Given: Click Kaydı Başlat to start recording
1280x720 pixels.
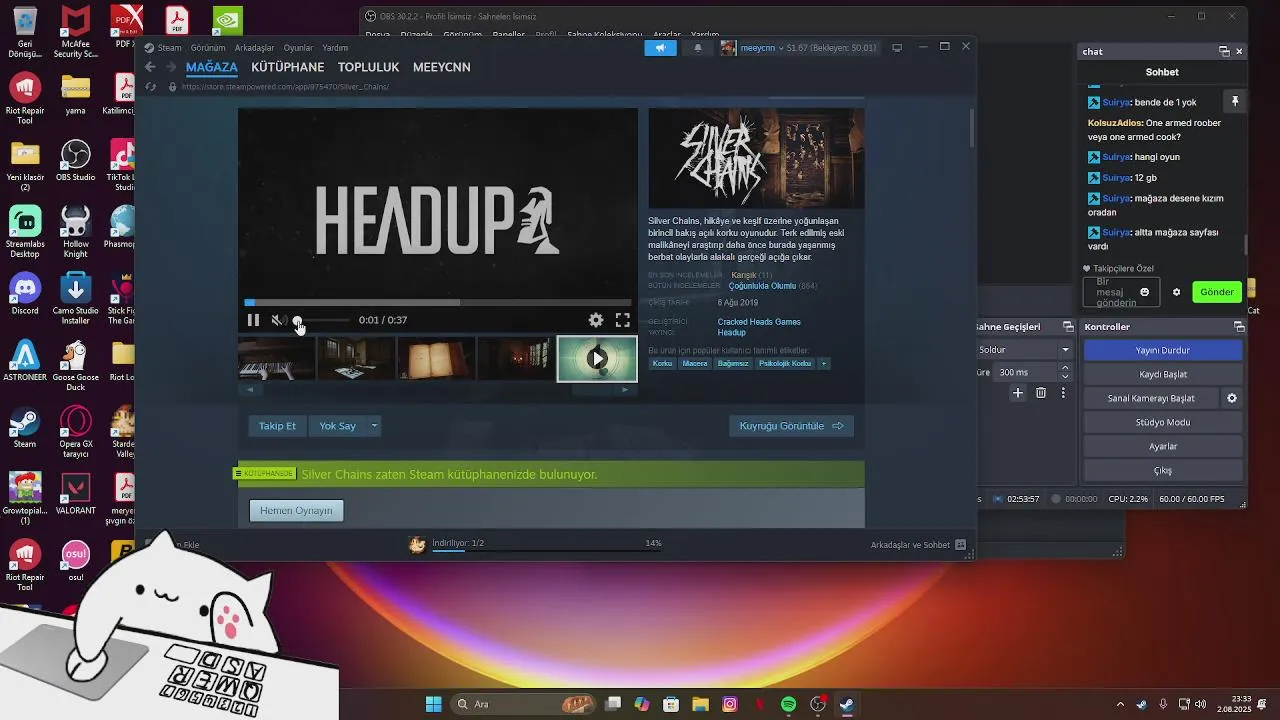Looking at the screenshot, I should 1163,374.
